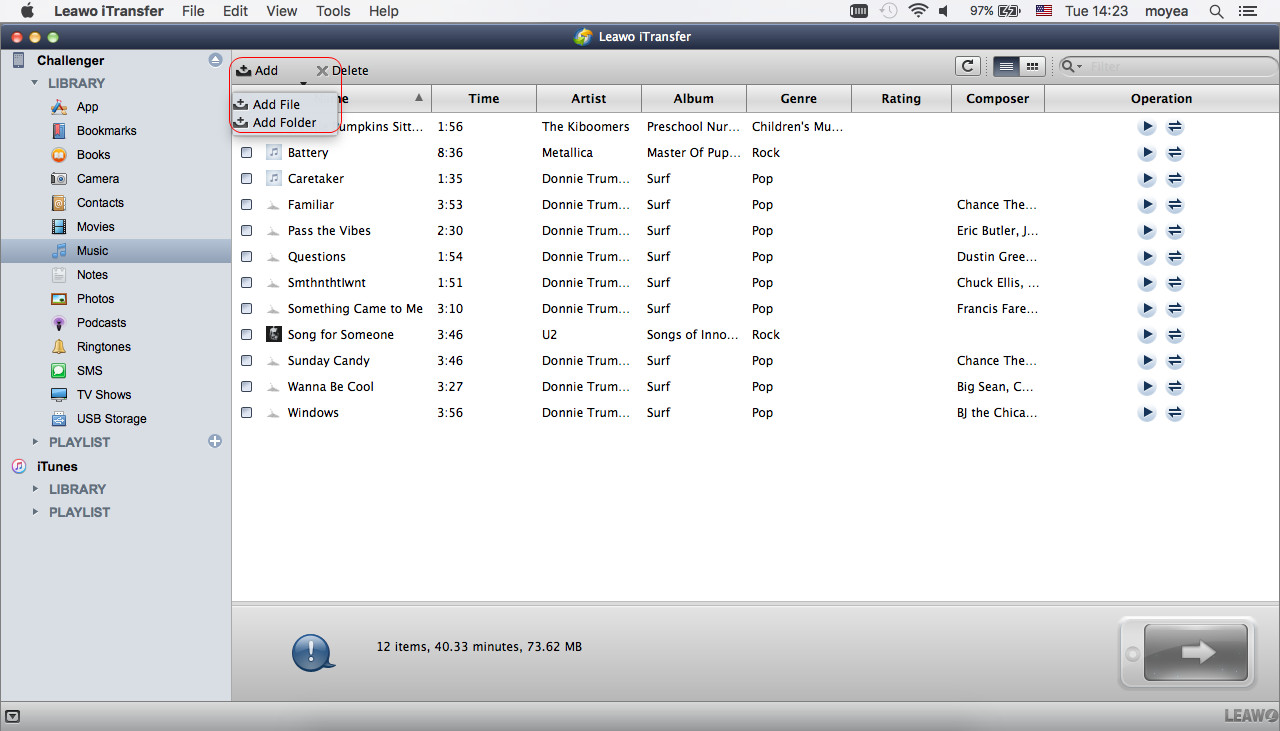Click the Delete button
Screen dimensions: 1280x731
tap(342, 71)
